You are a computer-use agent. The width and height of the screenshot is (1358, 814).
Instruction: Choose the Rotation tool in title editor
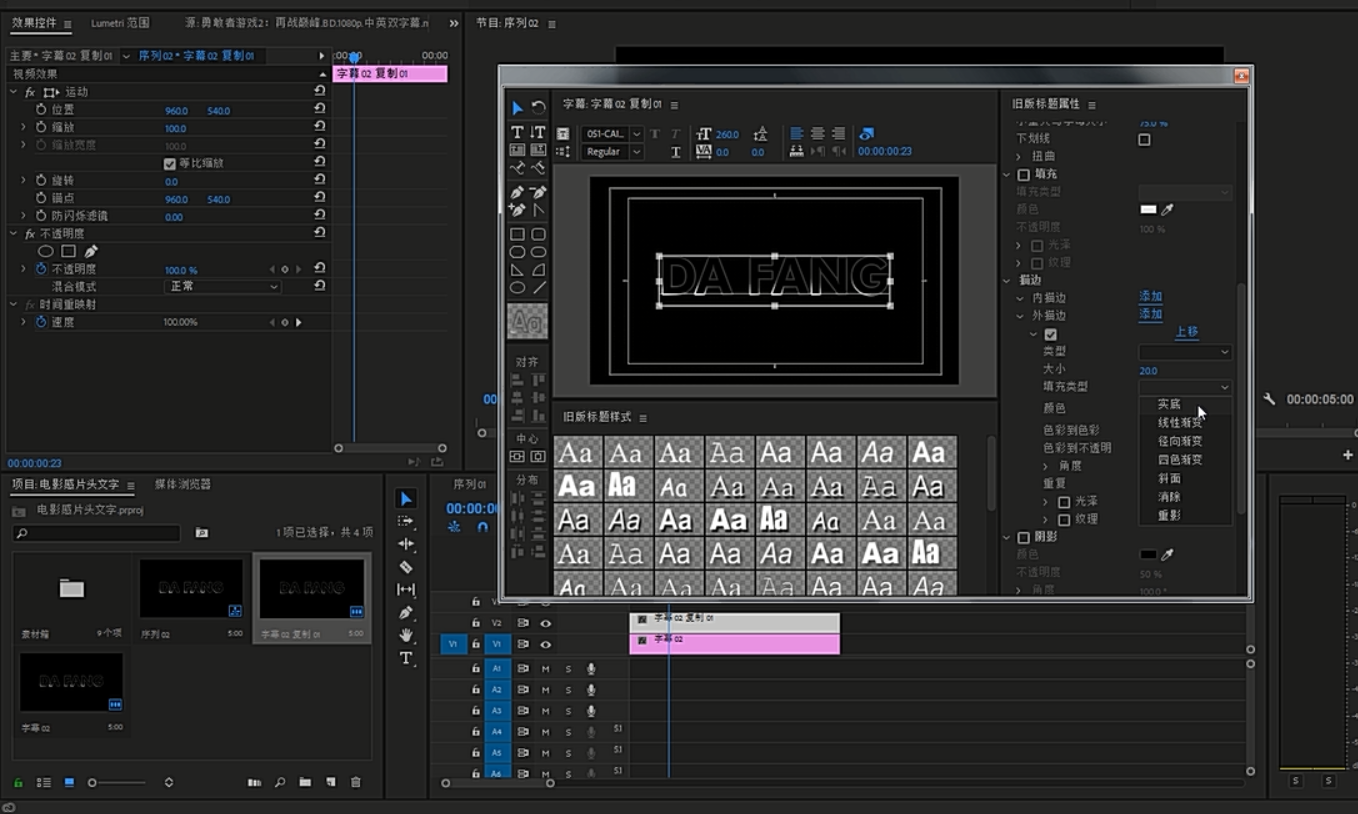click(x=538, y=108)
